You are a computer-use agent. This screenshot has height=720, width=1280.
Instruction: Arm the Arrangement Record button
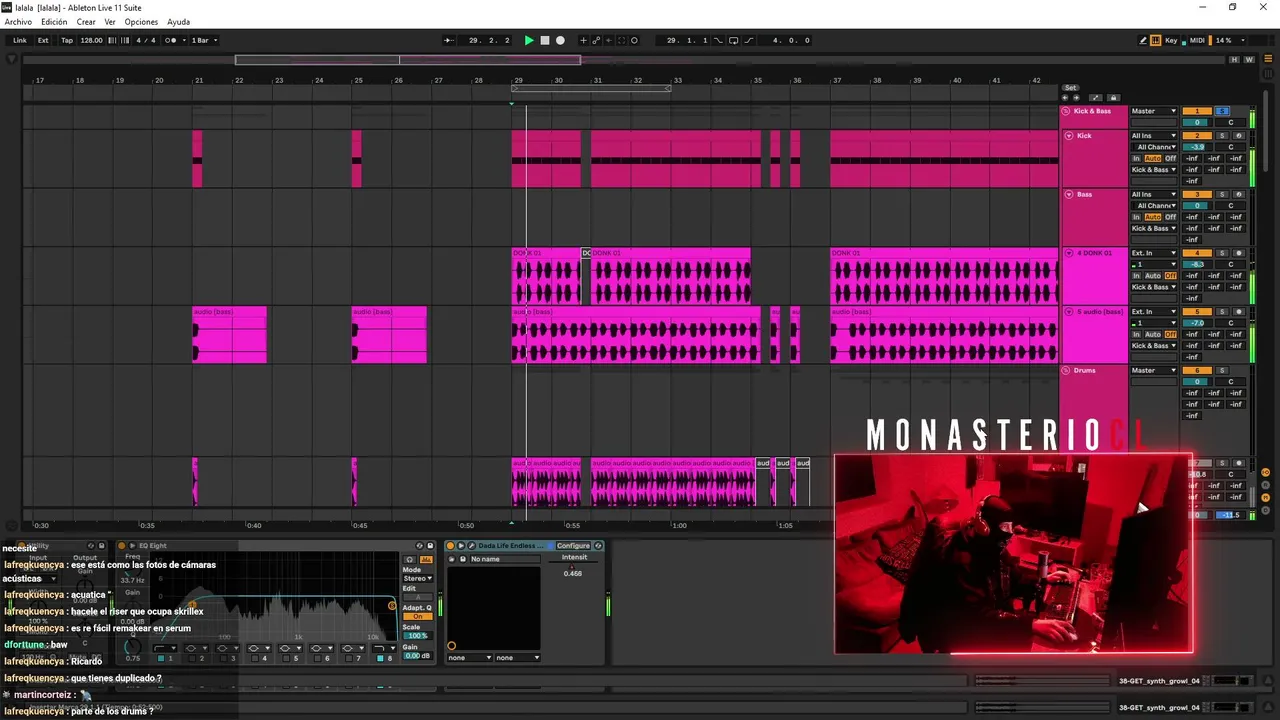560,40
